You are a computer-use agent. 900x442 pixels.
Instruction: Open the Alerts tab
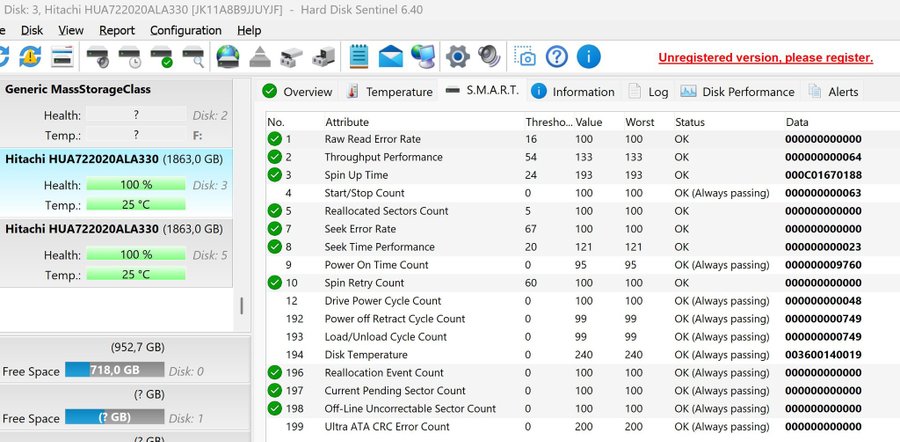tap(831, 92)
